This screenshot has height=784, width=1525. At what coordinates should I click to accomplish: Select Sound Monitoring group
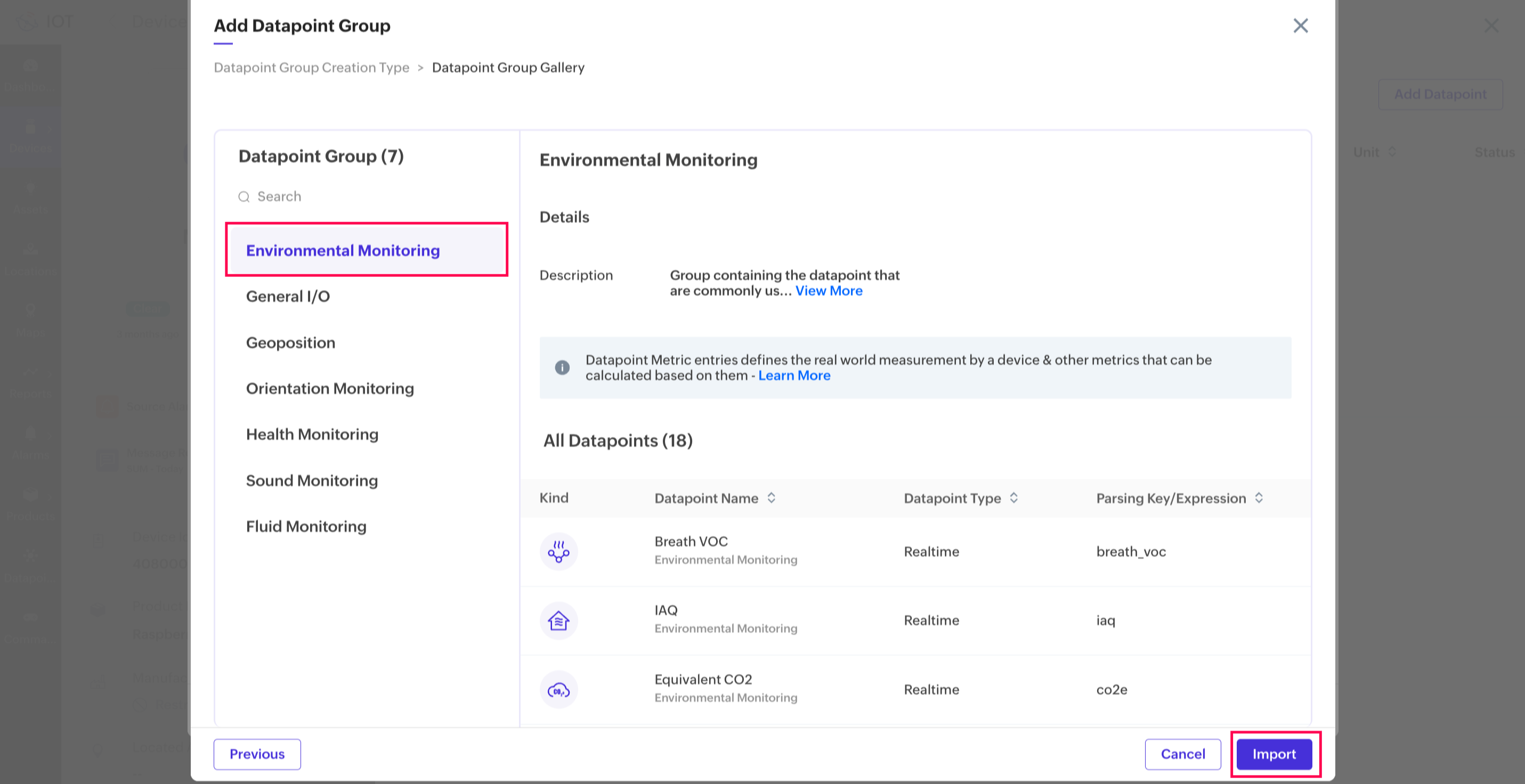pos(311,480)
